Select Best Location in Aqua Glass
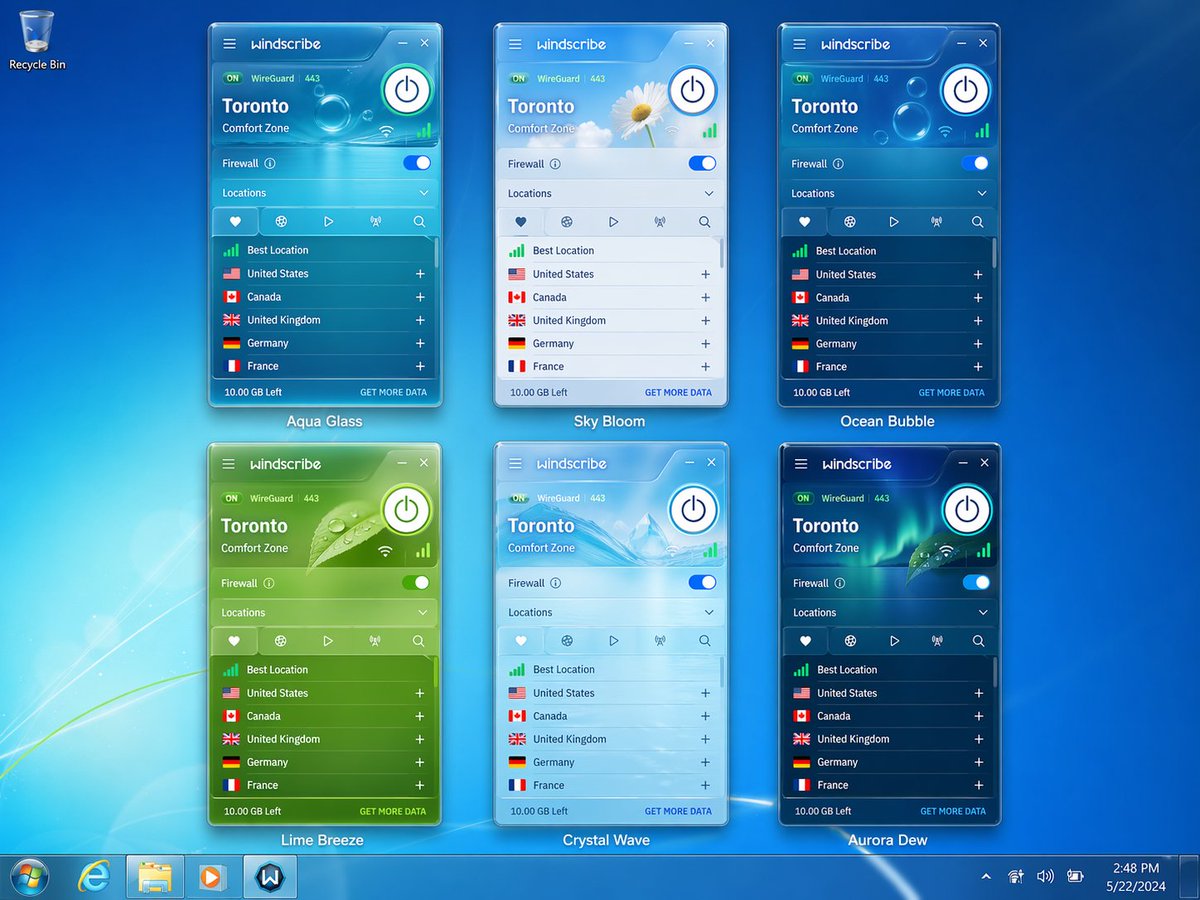 point(323,250)
